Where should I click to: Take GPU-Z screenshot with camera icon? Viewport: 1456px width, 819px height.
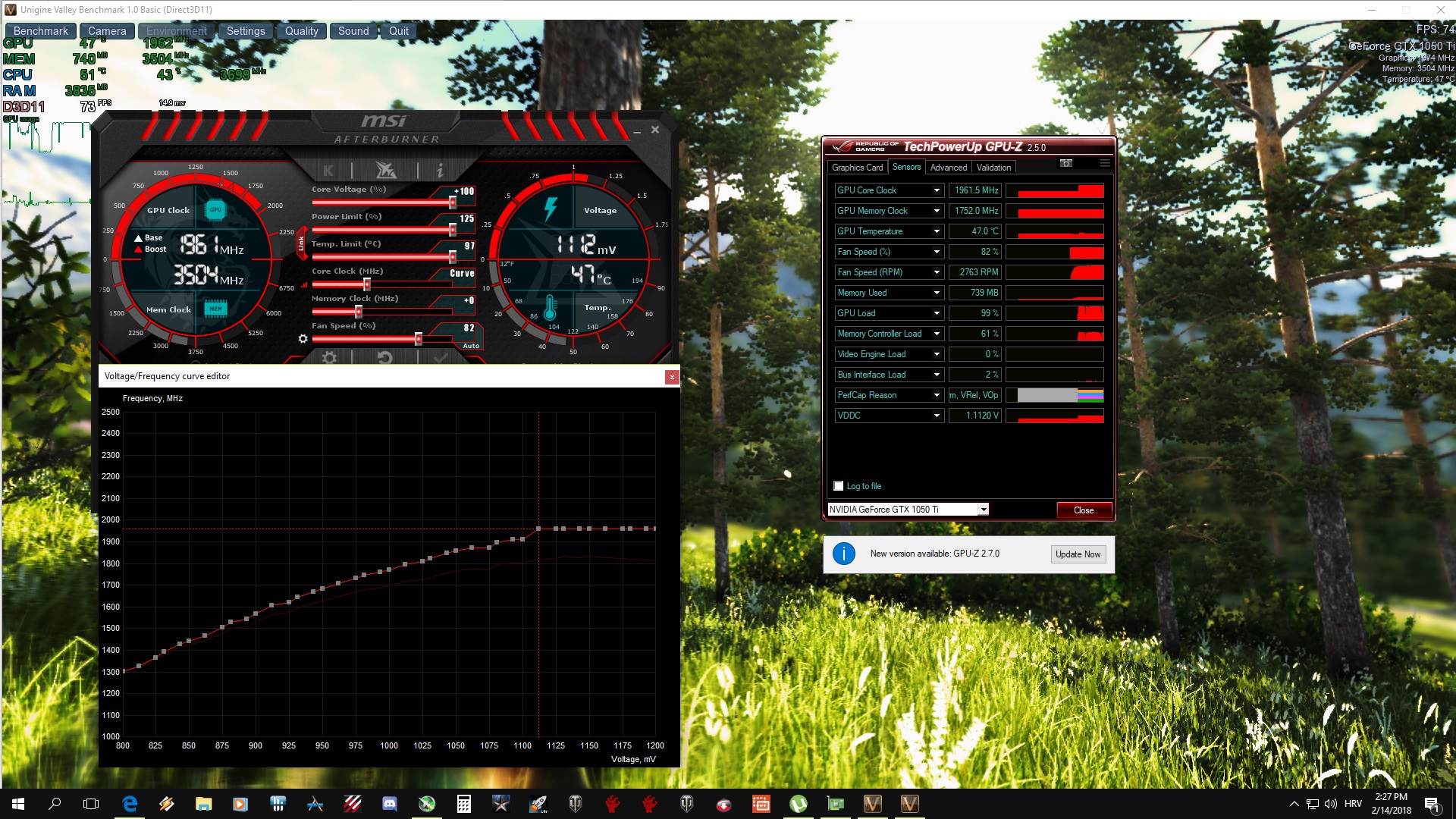tap(1066, 163)
